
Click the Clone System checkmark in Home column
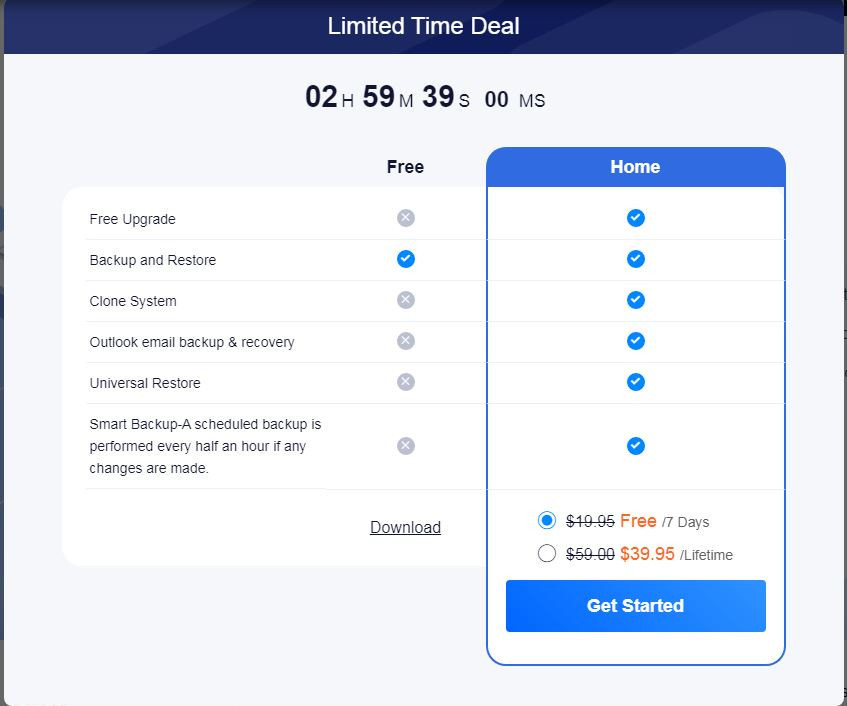[635, 300]
